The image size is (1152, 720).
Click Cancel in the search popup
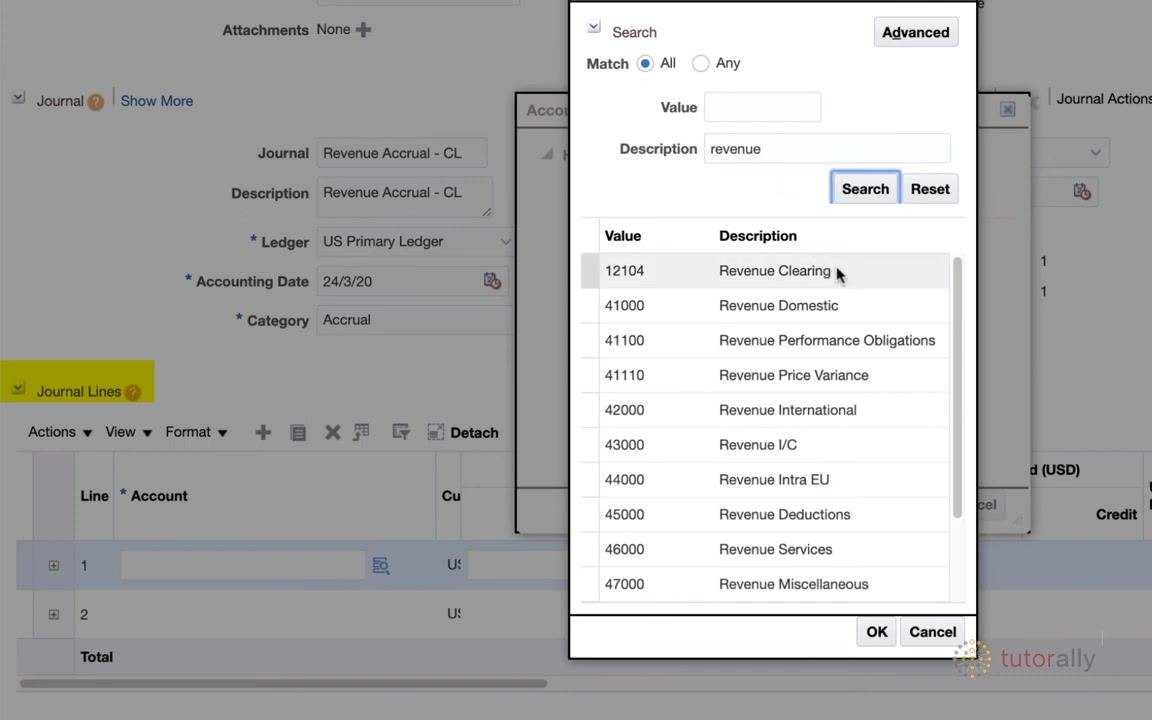click(932, 632)
